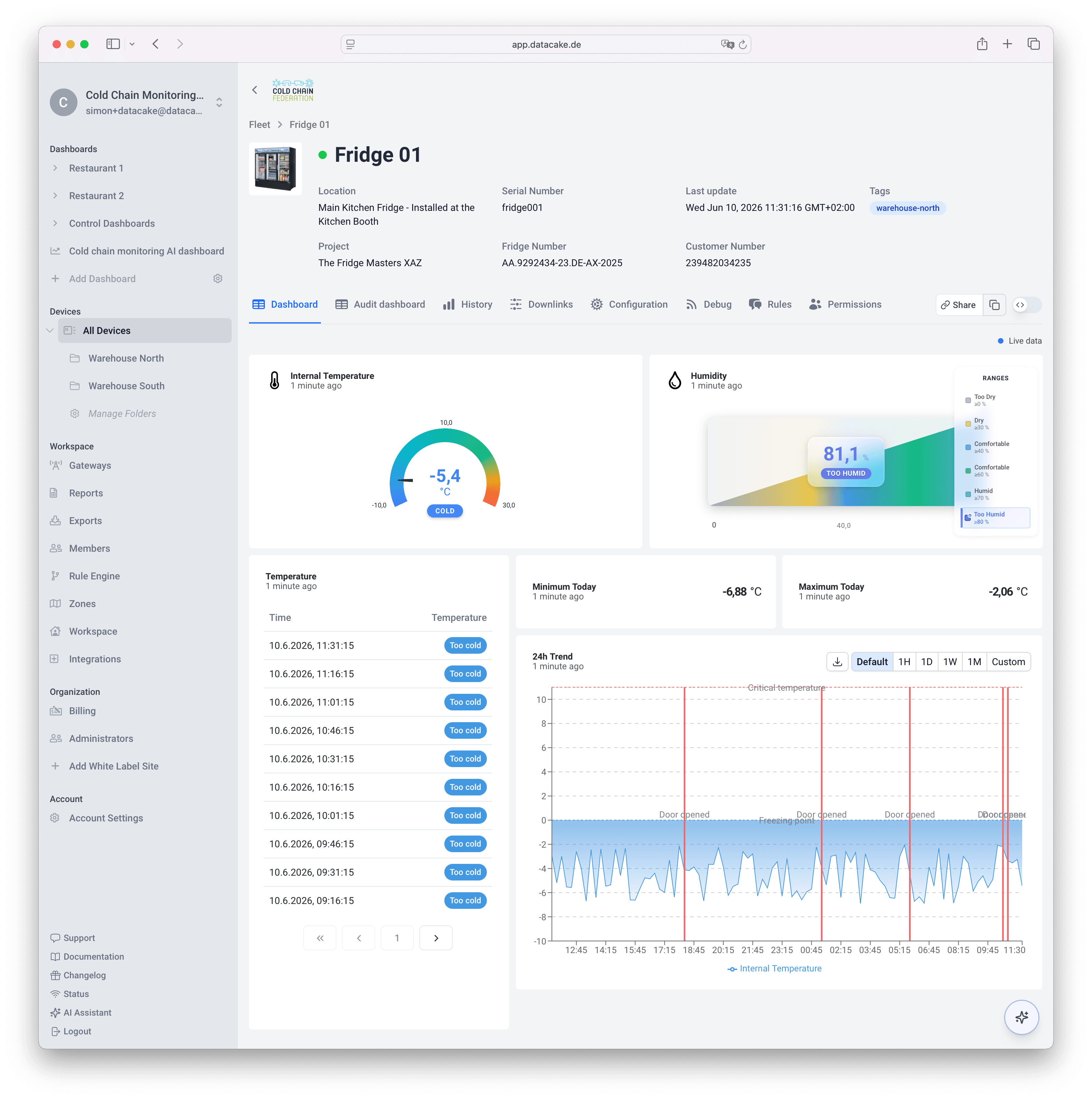Image resolution: width=1092 pixels, height=1100 pixels.
Task: Click the back arrow above Fleet breadcrumb
Action: (x=255, y=90)
